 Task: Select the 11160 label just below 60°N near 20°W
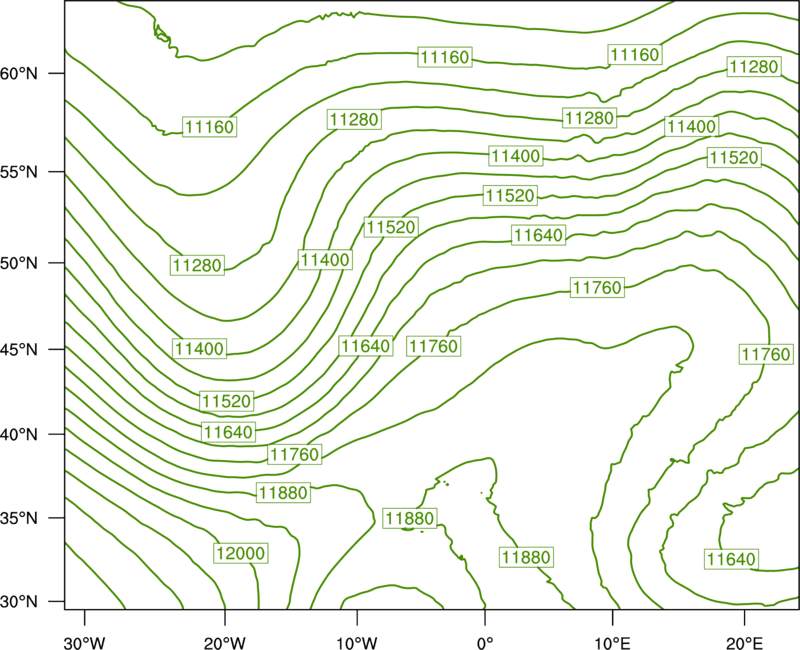[x=210, y=127]
